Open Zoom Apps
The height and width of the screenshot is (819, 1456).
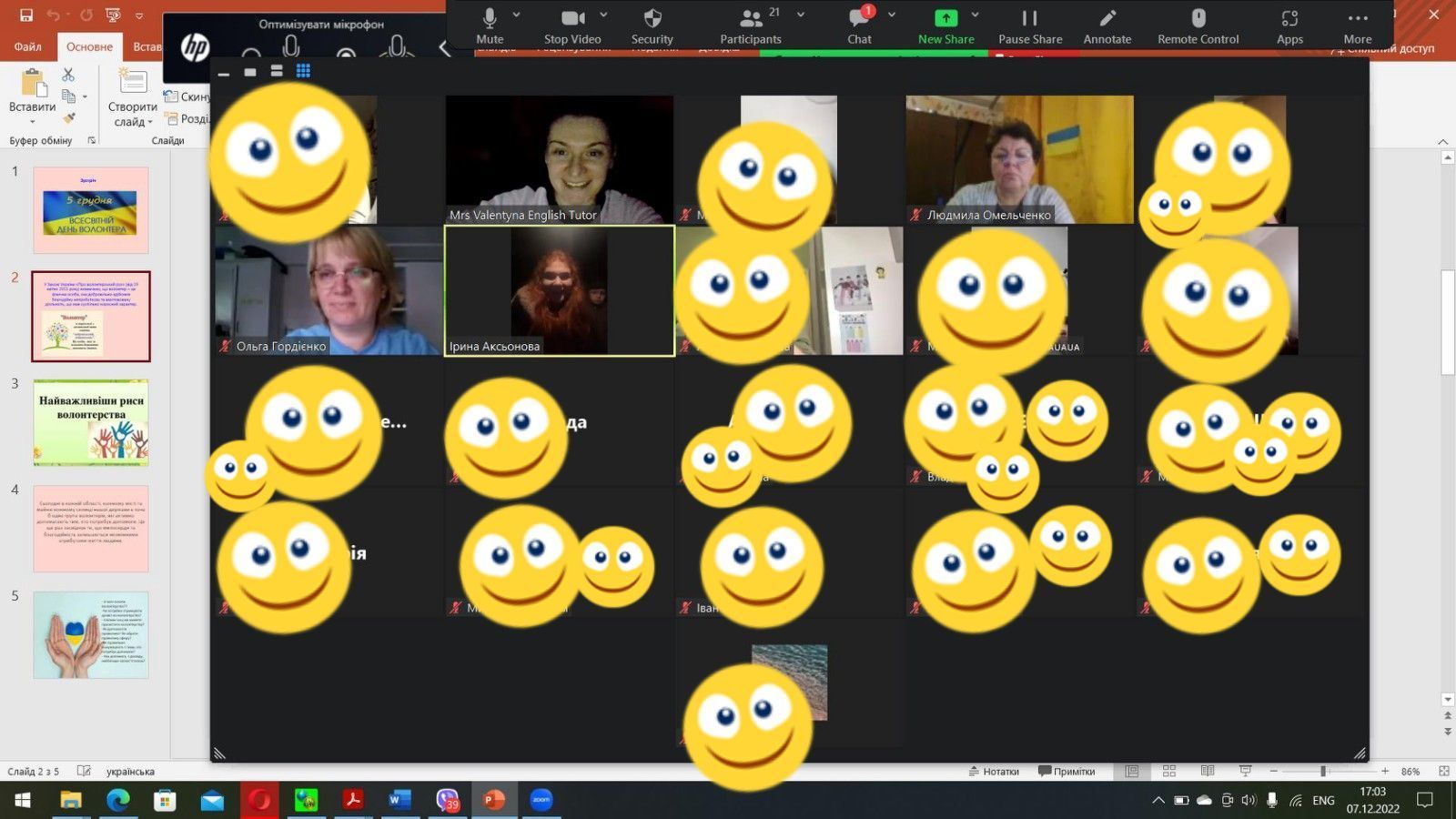click(1289, 25)
